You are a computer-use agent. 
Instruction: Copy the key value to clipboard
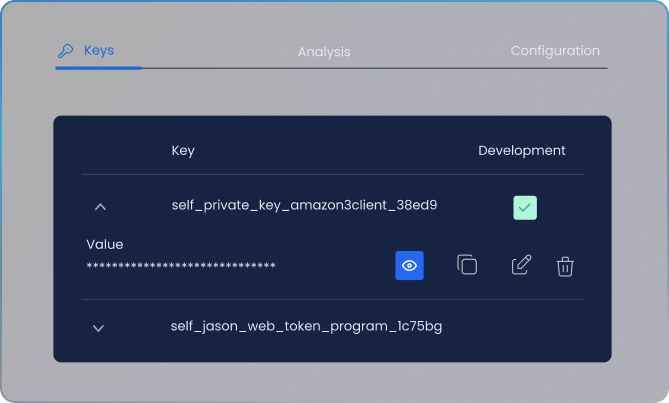tap(467, 265)
